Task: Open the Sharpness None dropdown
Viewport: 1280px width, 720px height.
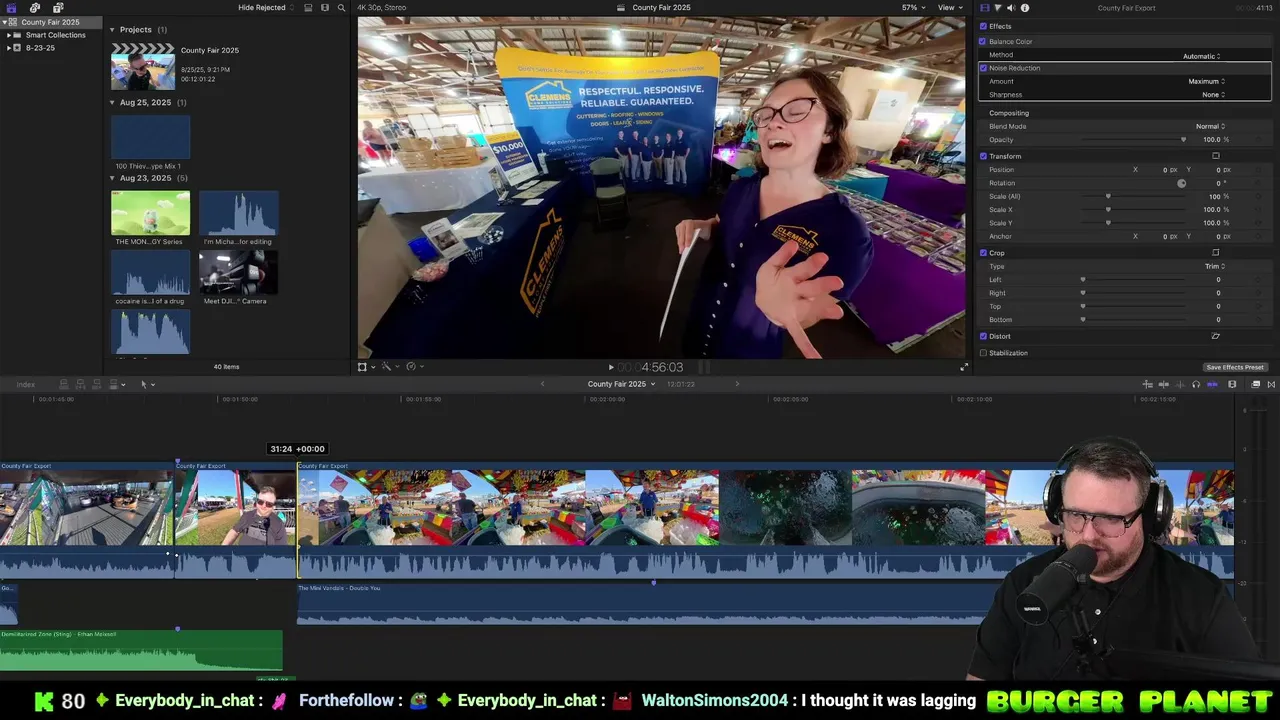Action: click(1213, 95)
